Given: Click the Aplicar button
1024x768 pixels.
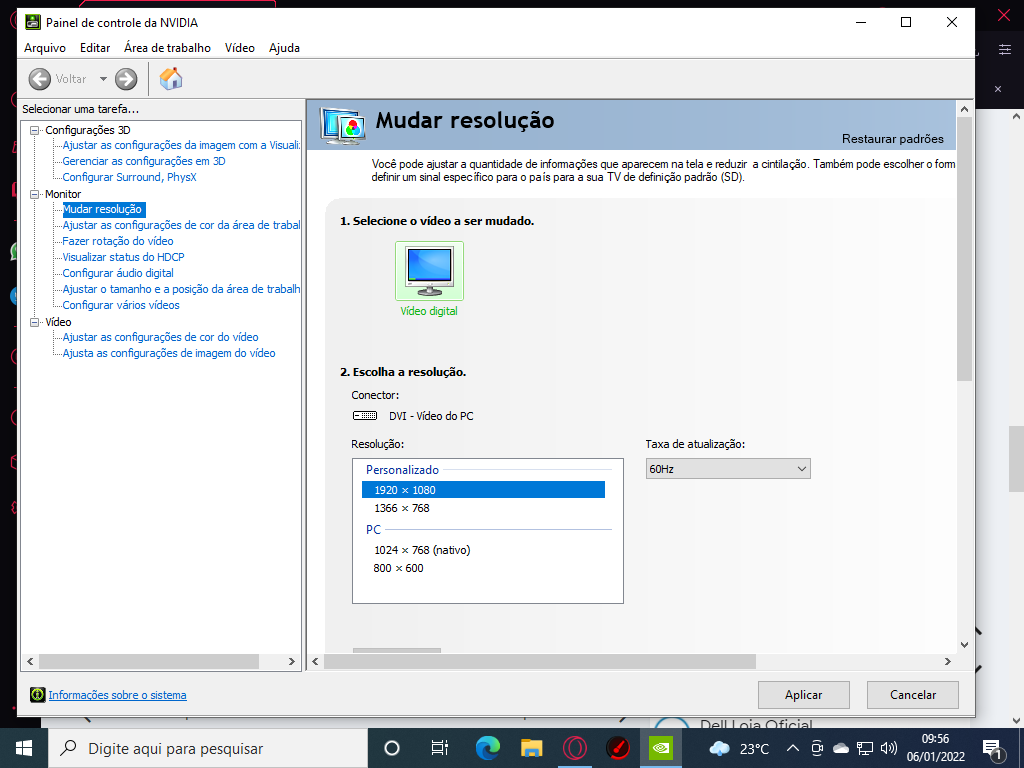Looking at the screenshot, I should click(803, 695).
